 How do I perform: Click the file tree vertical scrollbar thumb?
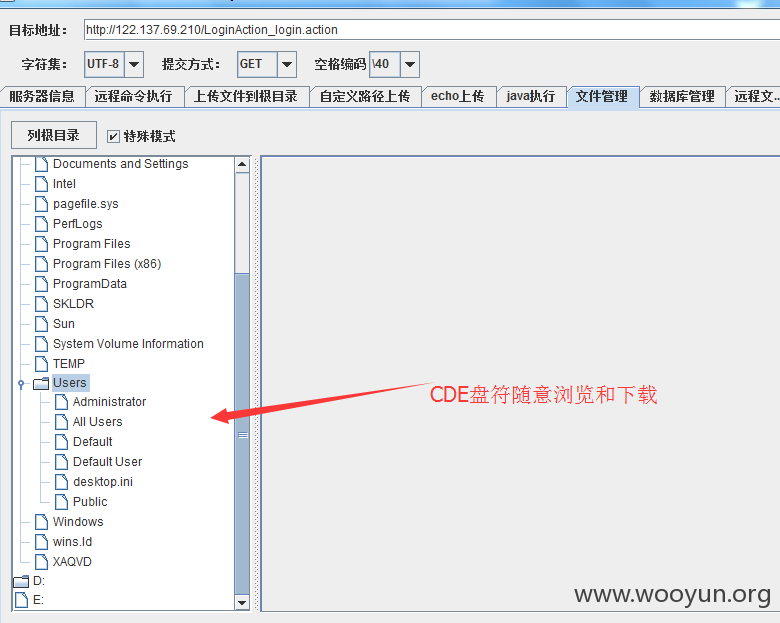coord(242,433)
